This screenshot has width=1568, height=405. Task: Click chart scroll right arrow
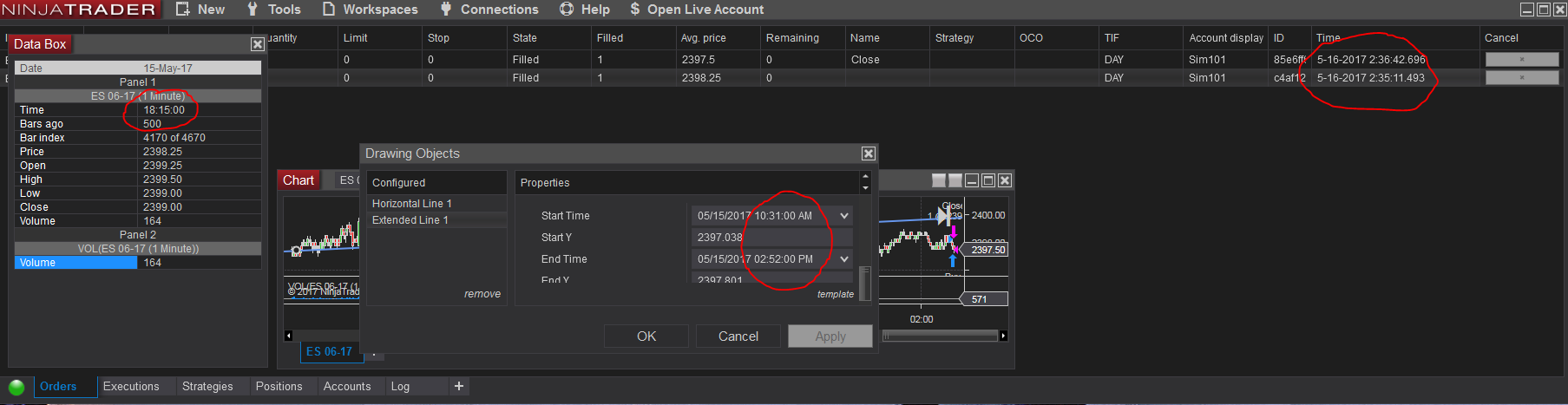(1003, 336)
